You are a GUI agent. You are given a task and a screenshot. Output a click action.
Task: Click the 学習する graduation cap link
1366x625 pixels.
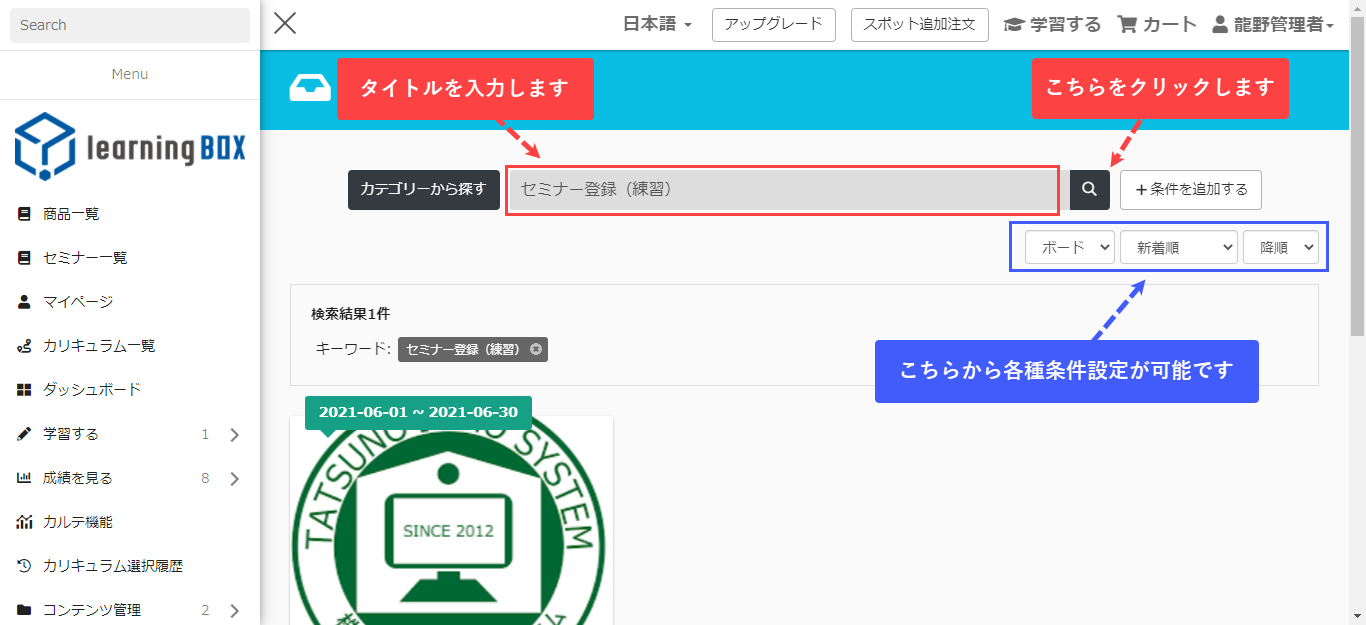tap(1052, 25)
